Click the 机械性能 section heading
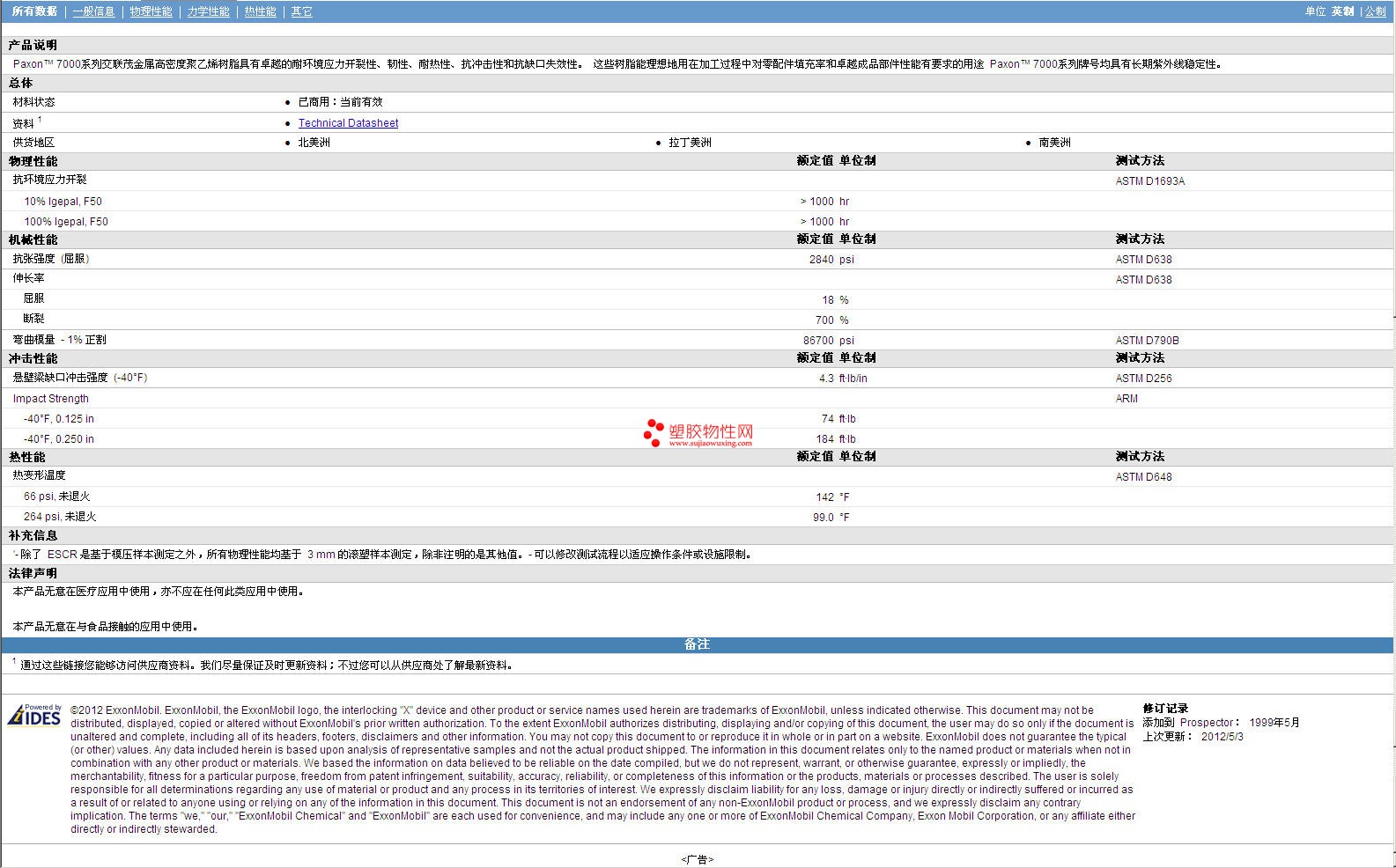Image resolution: width=1396 pixels, height=868 pixels. 33,239
